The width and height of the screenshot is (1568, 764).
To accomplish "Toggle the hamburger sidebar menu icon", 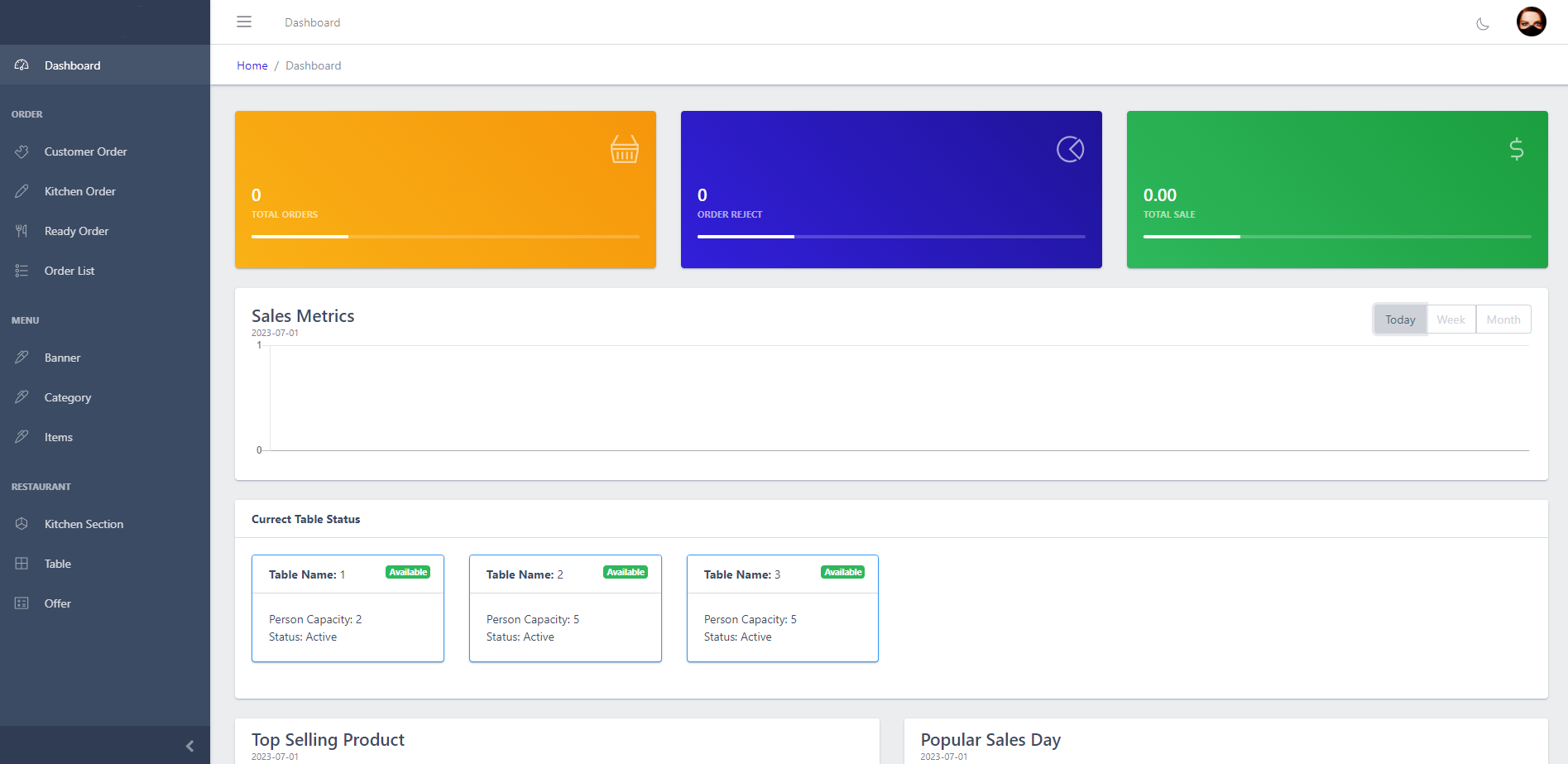I will [244, 22].
